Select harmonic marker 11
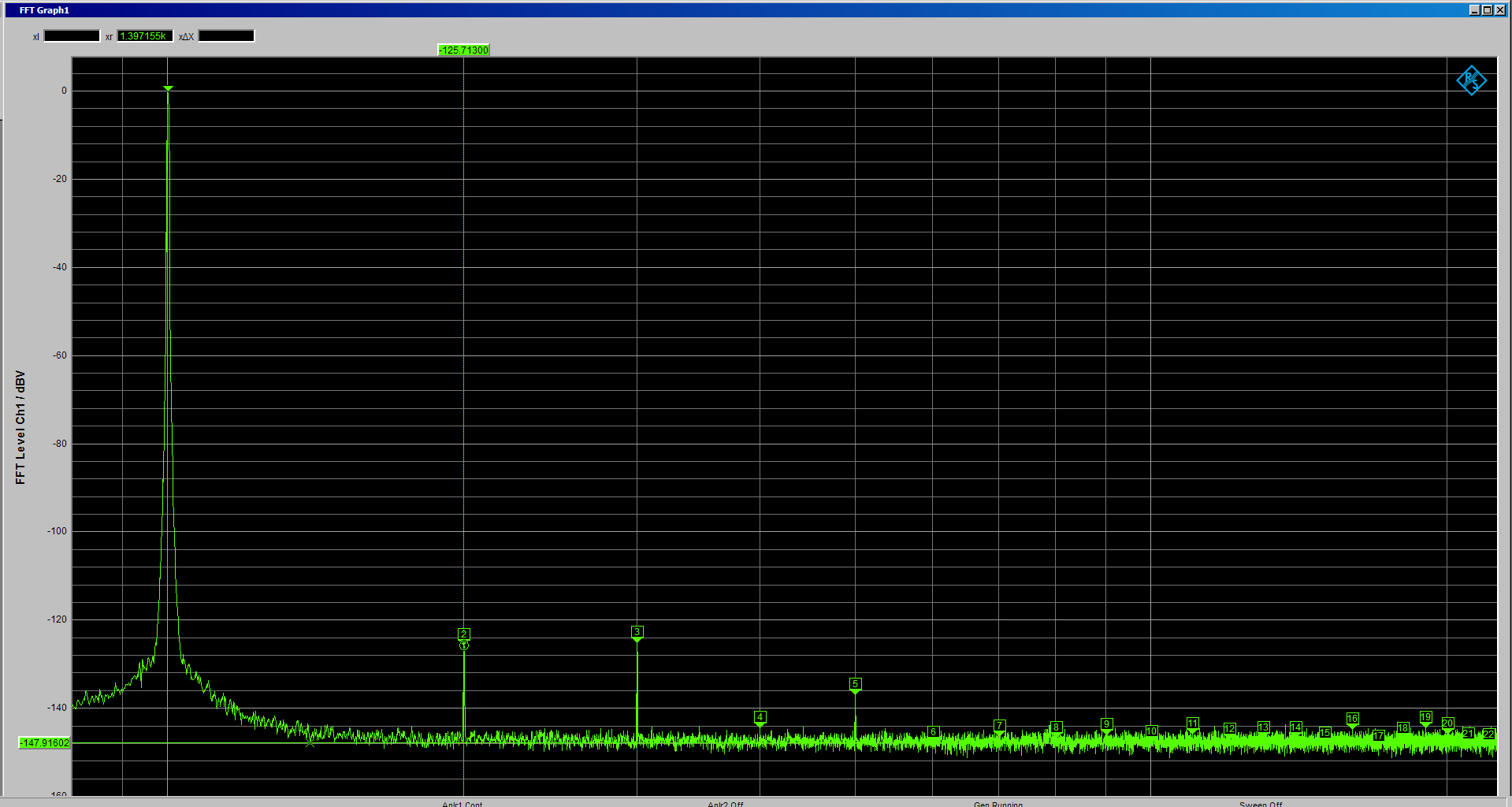1512x807 pixels. 1193,723
